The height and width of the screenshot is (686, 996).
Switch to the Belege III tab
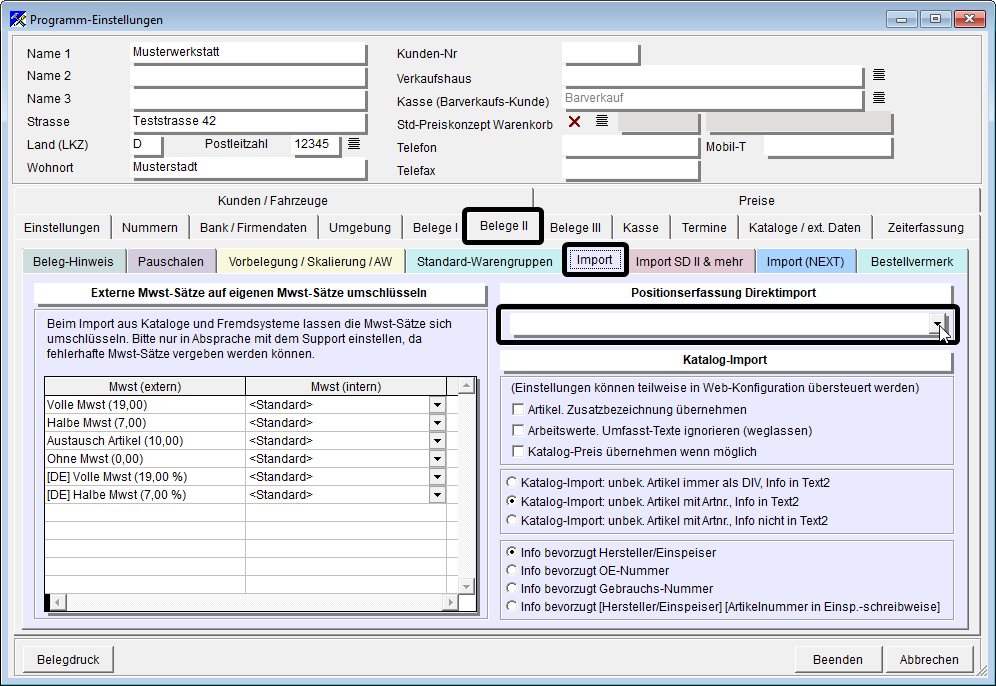(x=575, y=227)
